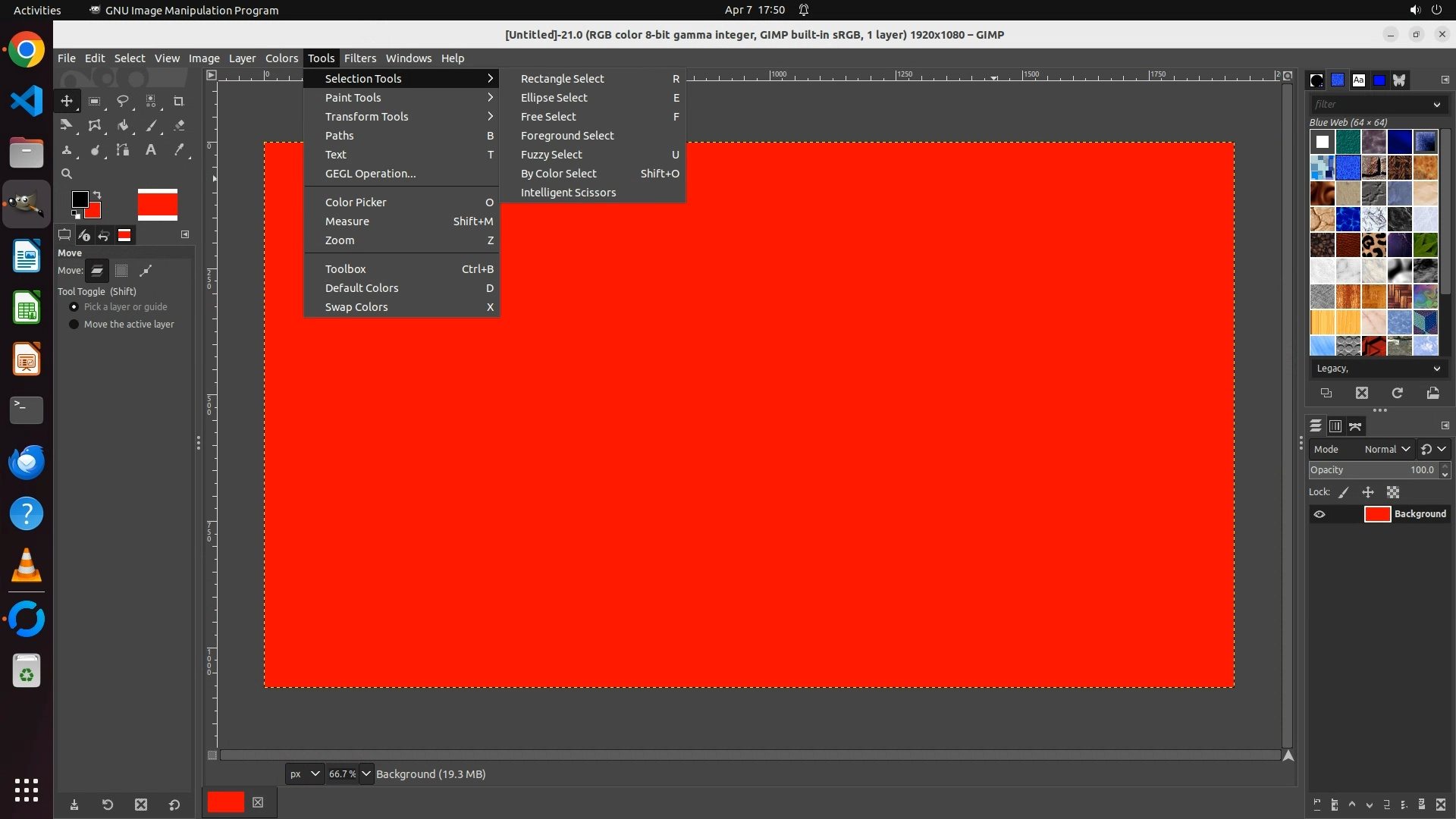Open the Legacy pattern tag dropdown
This screenshot has height=819, width=1456.
pyautogui.click(x=1376, y=369)
